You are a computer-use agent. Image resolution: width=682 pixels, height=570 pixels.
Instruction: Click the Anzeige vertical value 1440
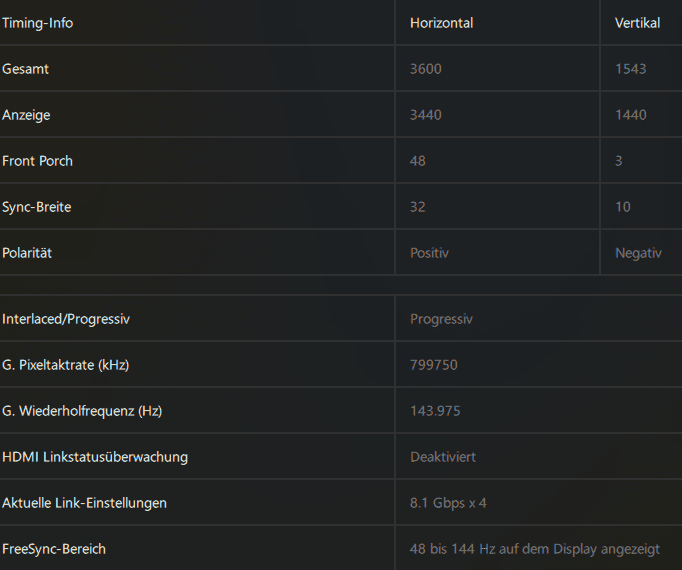[630, 115]
